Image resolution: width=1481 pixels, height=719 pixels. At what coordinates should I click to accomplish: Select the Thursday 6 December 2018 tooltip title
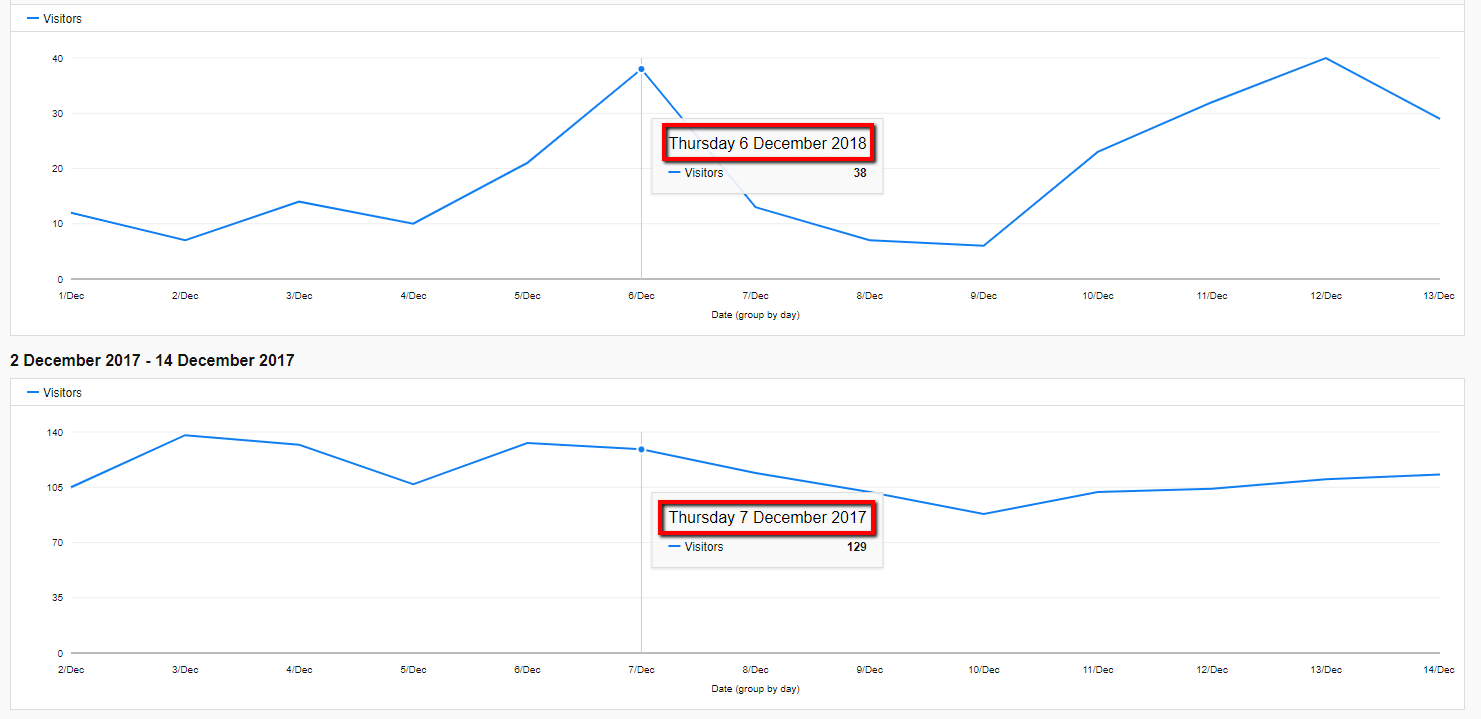[x=767, y=143]
